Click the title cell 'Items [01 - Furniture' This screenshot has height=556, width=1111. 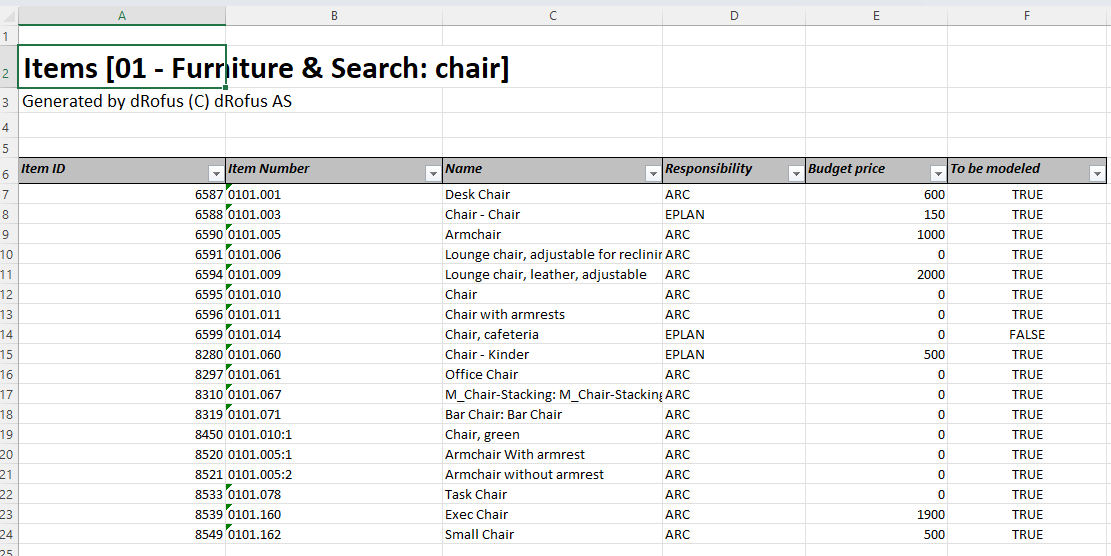[122, 68]
